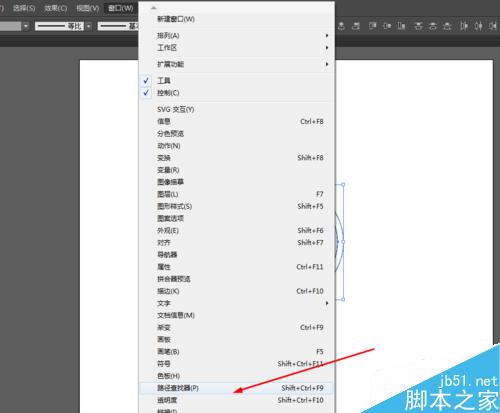Open the 外观(E) appearance panel

point(236,230)
